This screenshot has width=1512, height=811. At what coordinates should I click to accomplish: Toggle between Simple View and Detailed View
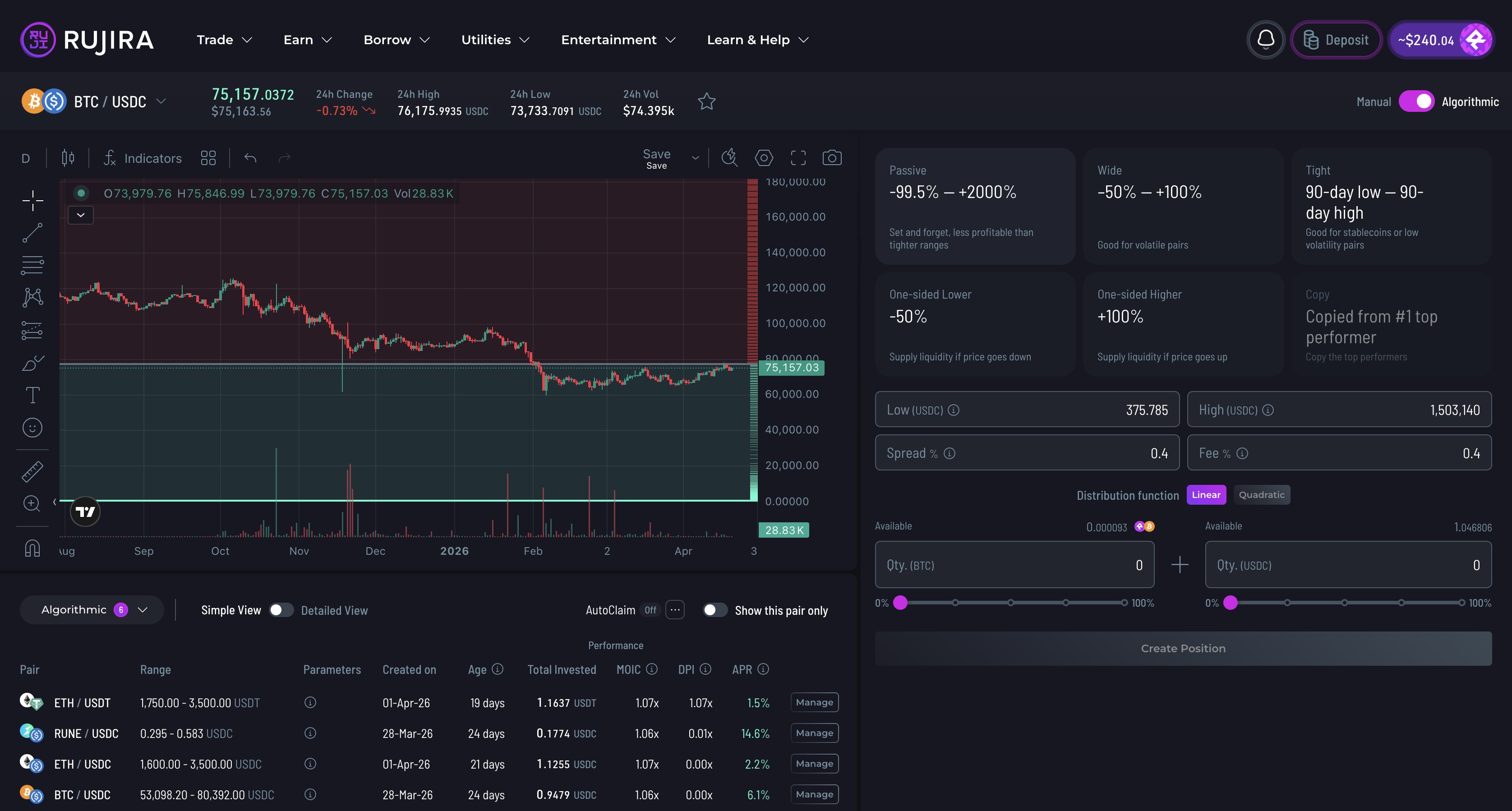pyautogui.click(x=281, y=610)
